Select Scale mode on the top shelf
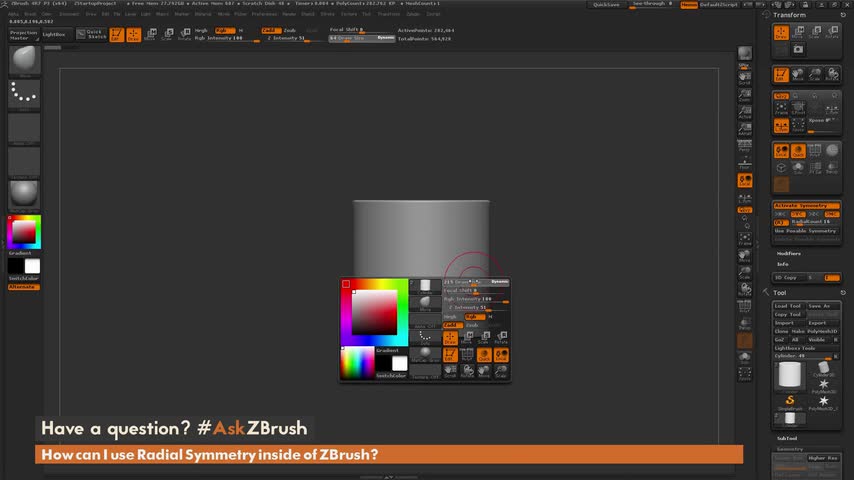Viewport: 854px width, 480px height. point(168,35)
